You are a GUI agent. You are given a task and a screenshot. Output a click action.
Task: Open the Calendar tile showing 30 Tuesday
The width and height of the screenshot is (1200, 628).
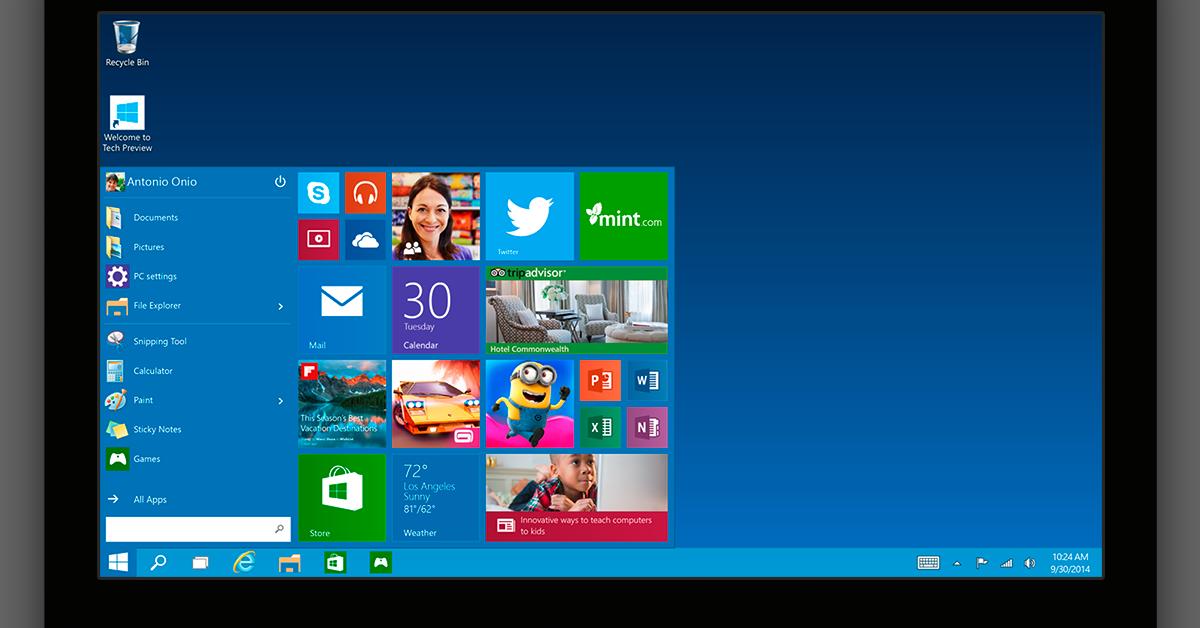tap(435, 310)
